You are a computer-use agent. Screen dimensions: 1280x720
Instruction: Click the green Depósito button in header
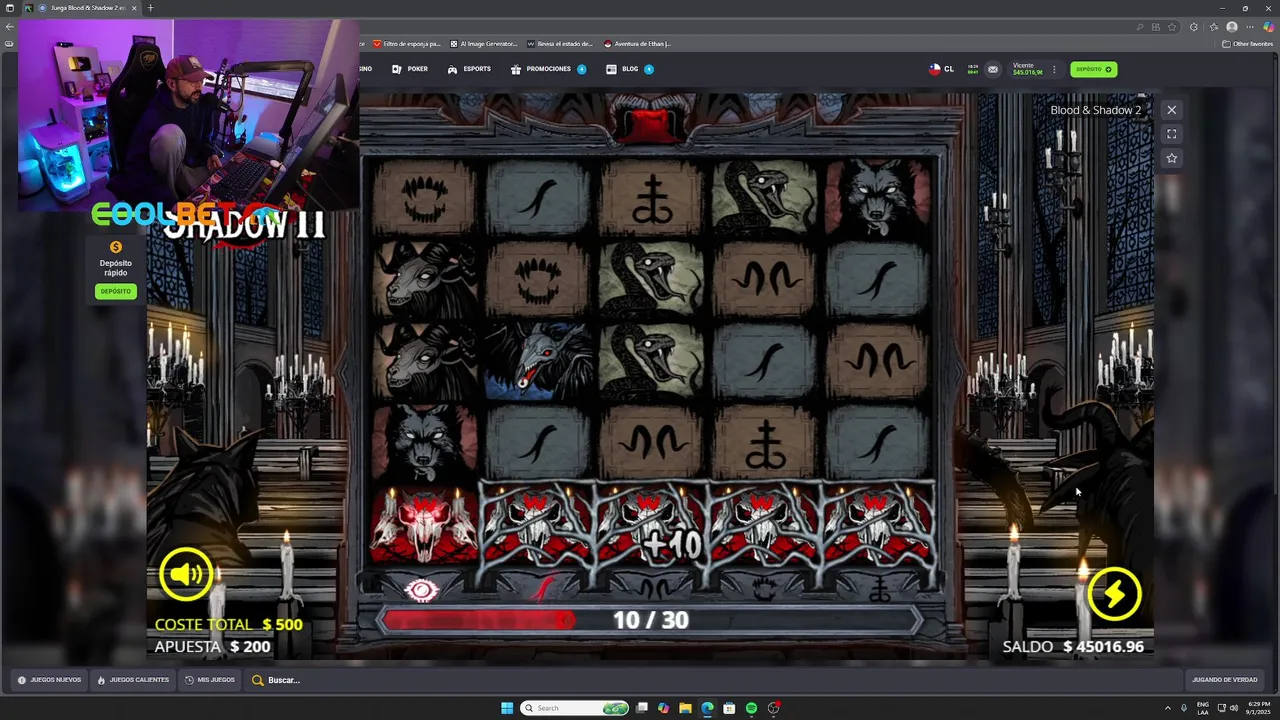1093,69
